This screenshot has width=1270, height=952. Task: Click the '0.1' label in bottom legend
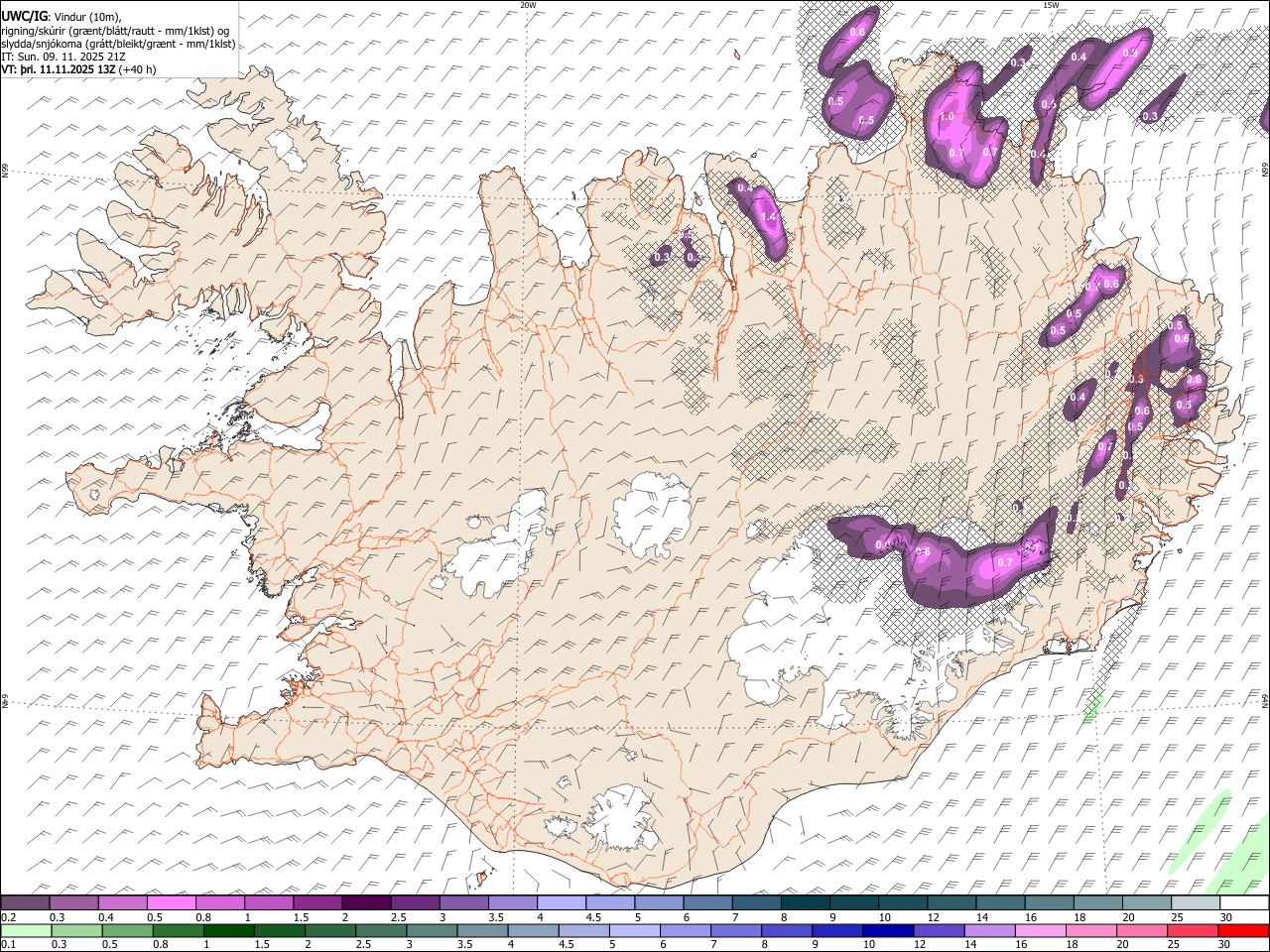pos(9,944)
